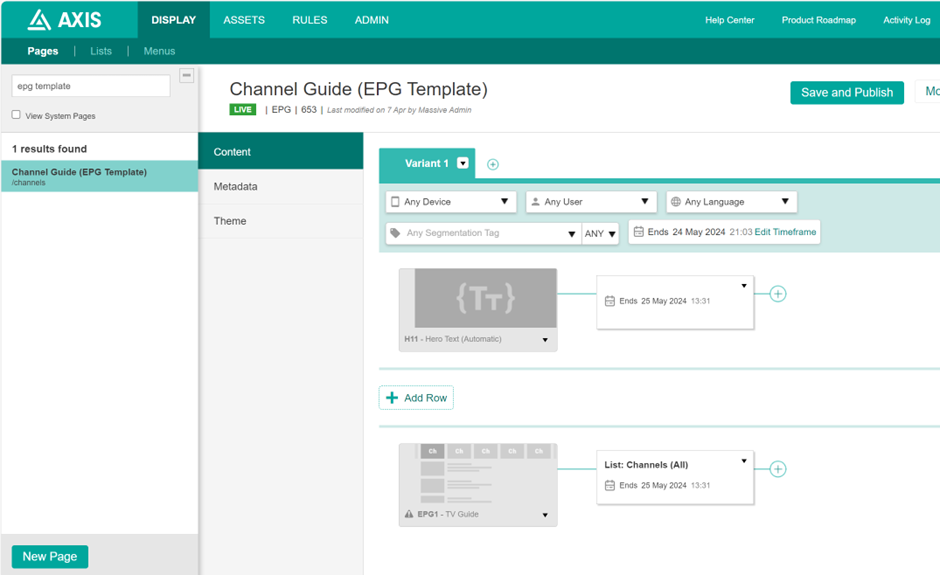Open Variant 1 dropdown arrow
940x575 pixels.
coord(463,163)
